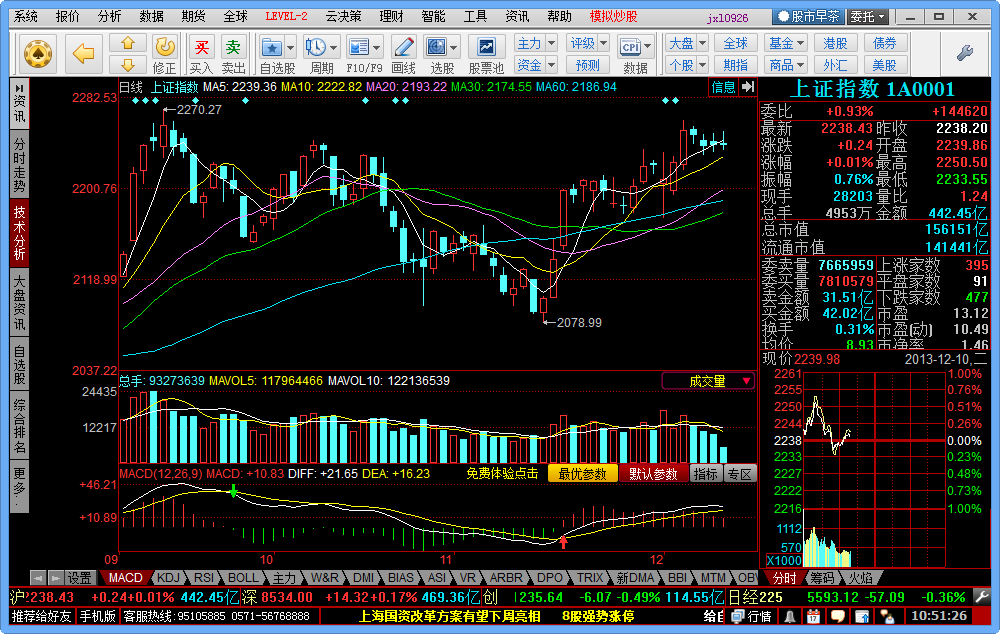Viewport: 1000px width, 634px height.
Task: Click the green 卖出 sell icon
Action: point(233,47)
